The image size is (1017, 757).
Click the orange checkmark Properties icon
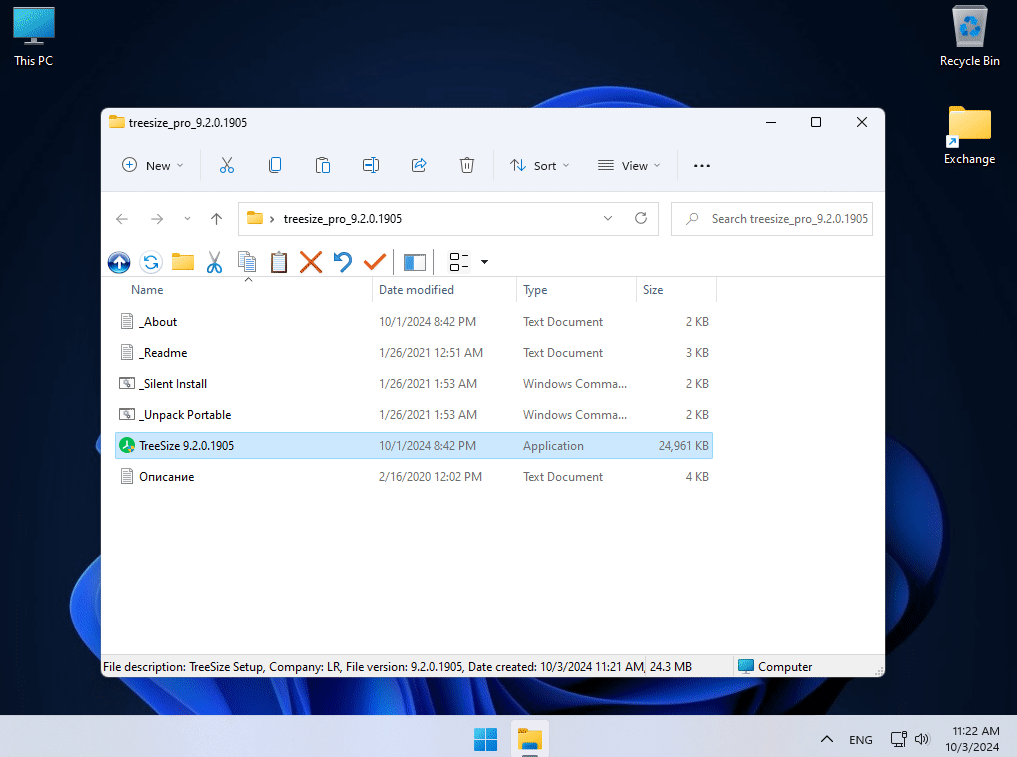click(374, 262)
